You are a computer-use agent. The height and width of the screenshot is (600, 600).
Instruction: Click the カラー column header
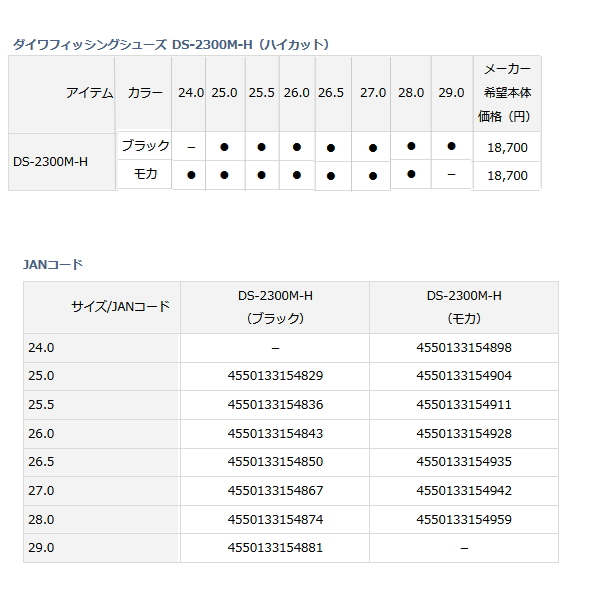145,93
